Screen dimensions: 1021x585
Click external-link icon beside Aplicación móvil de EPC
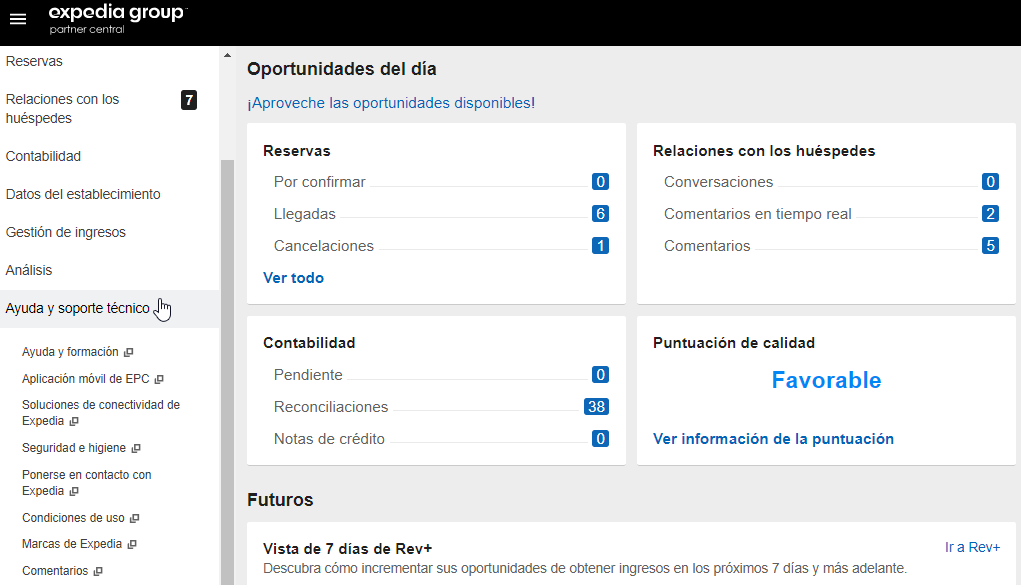pyautogui.click(x=159, y=380)
